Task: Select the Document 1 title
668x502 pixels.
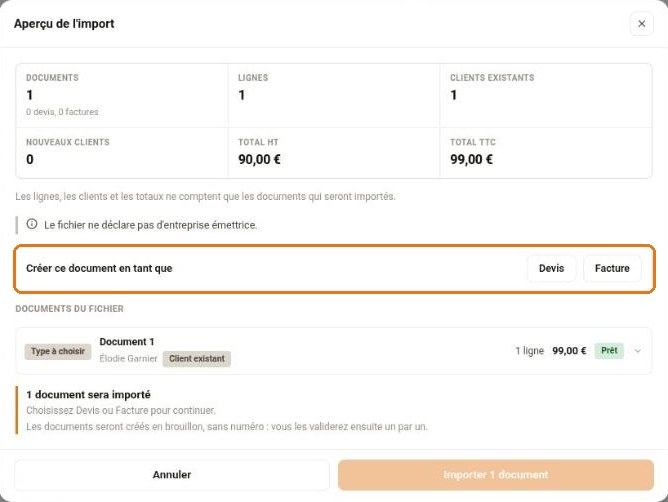Action: coord(127,342)
